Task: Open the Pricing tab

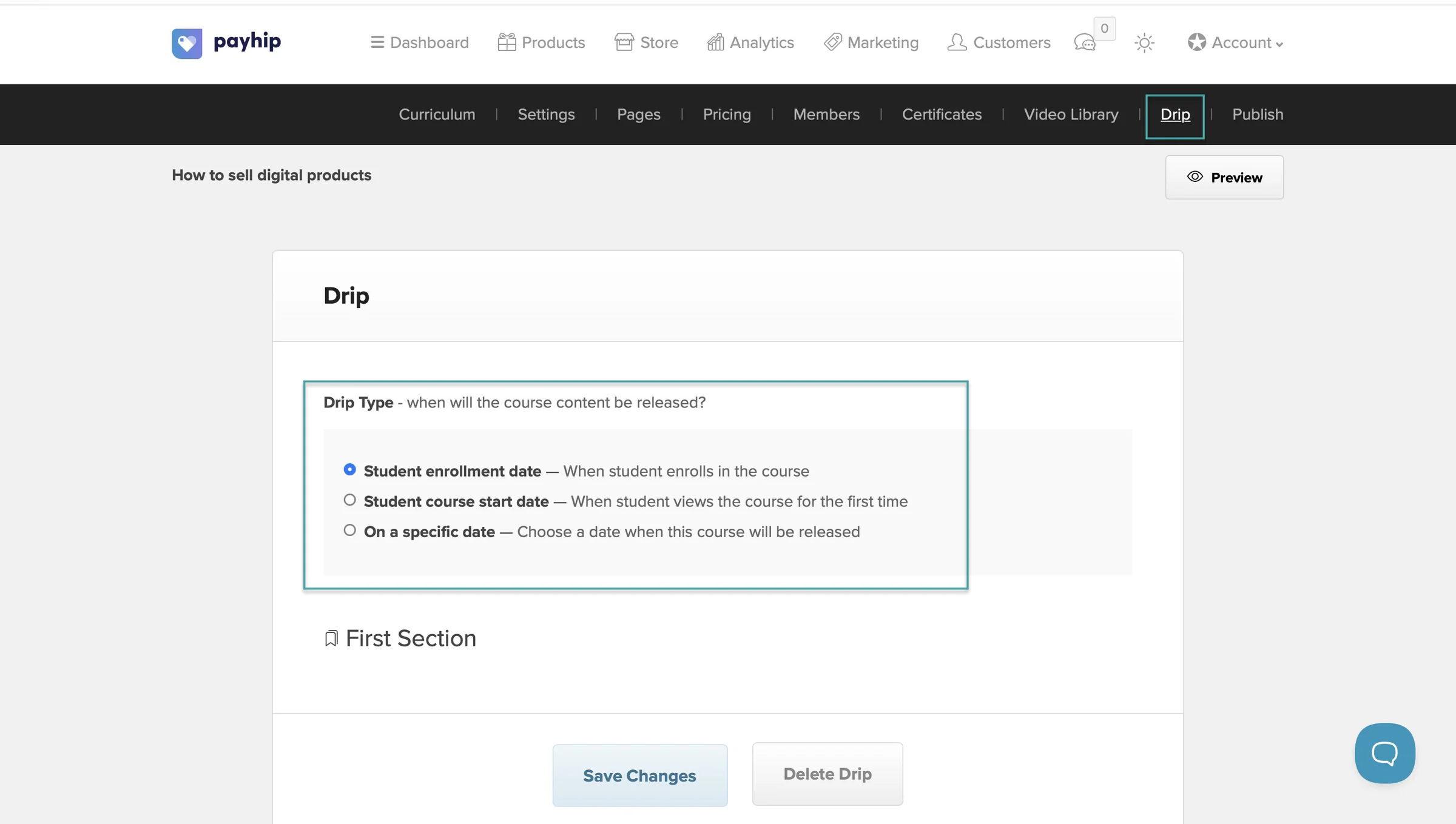Action: (727, 115)
